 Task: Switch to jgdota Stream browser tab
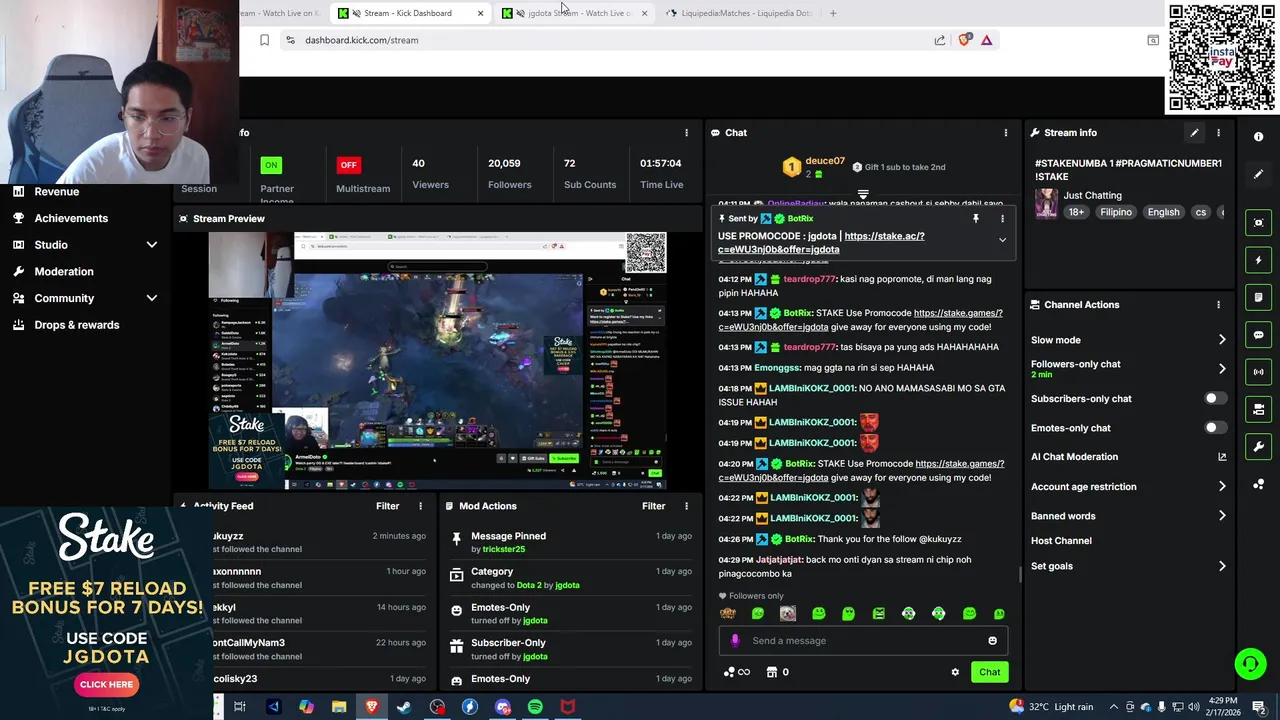click(x=577, y=13)
